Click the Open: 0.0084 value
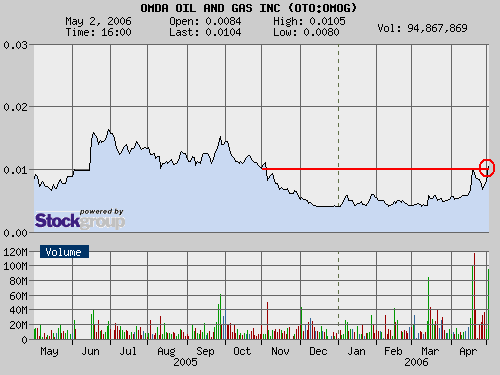 pyautogui.click(x=205, y=21)
